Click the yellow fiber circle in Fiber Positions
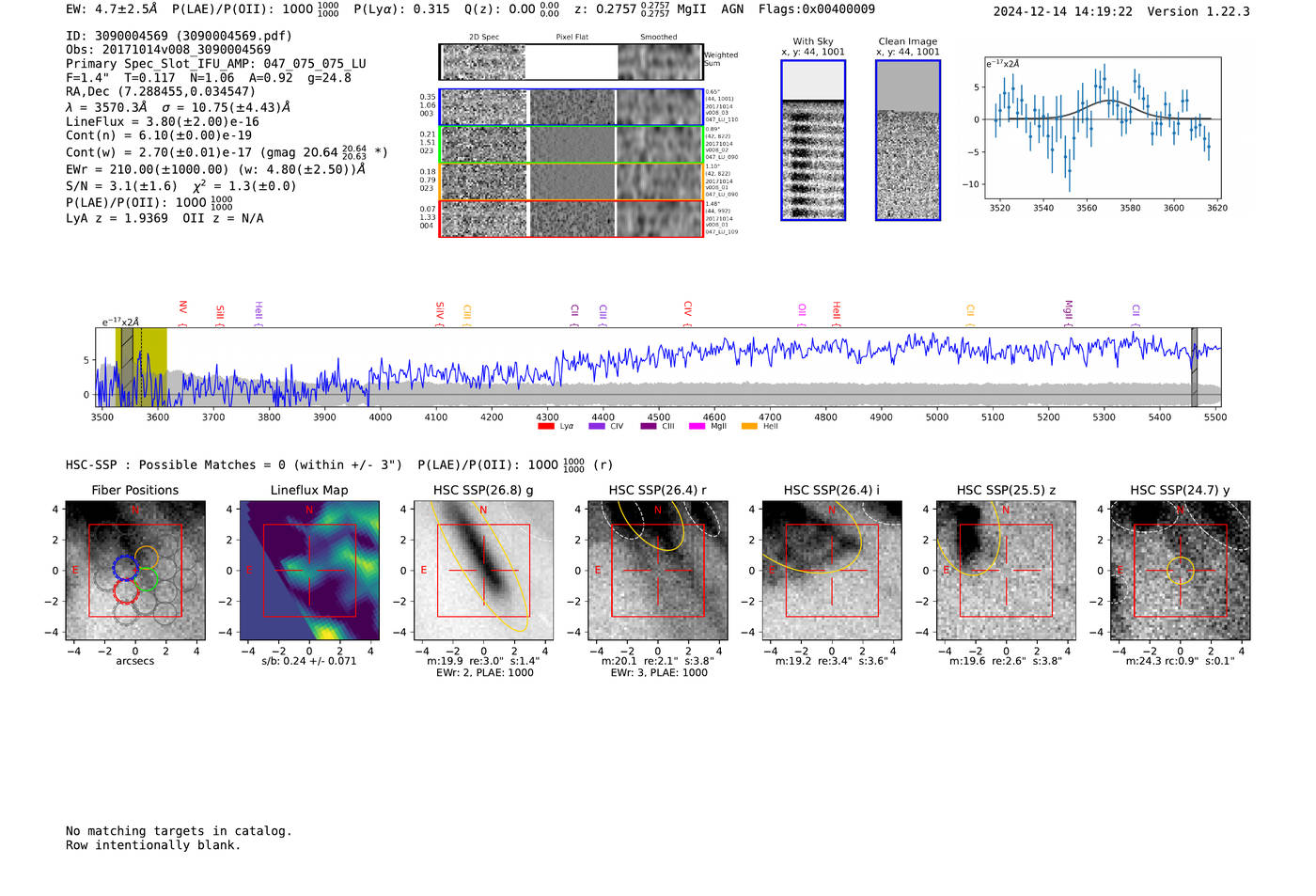Image resolution: width=1316 pixels, height=896 pixels. (147, 557)
